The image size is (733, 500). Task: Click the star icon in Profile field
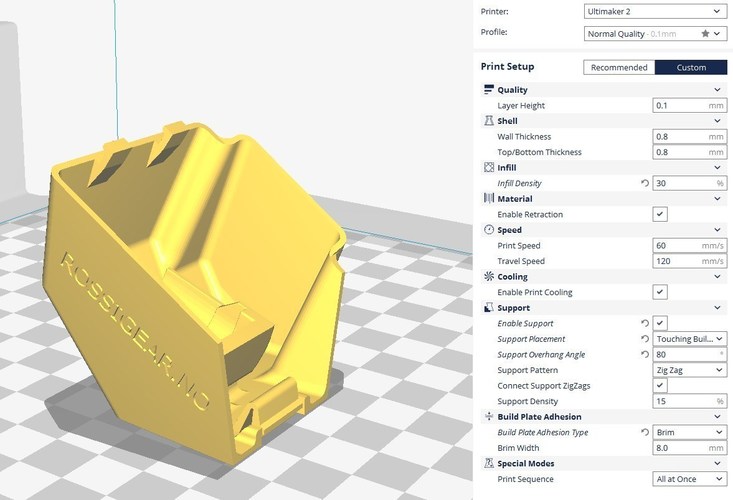pos(705,34)
